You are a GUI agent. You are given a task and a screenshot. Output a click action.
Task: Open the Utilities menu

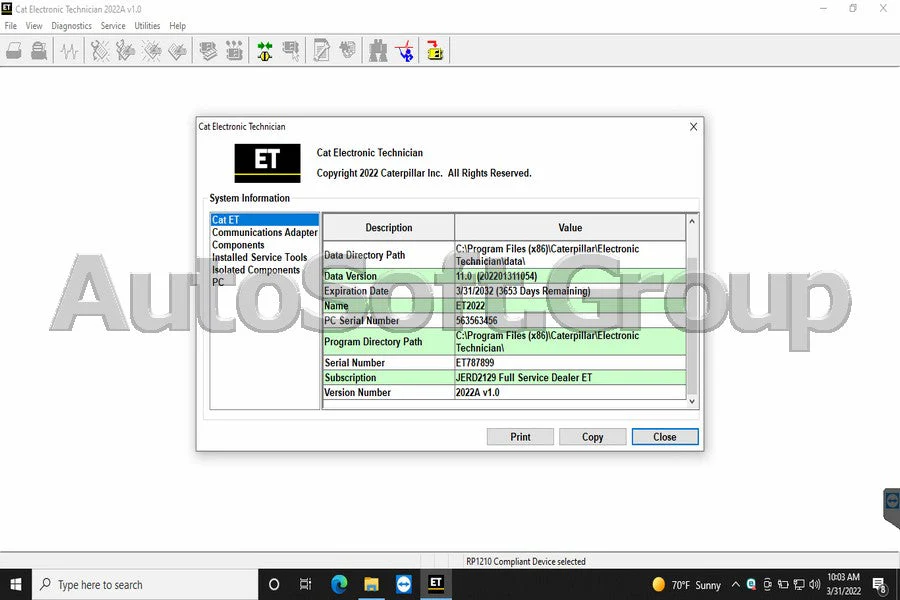point(145,25)
